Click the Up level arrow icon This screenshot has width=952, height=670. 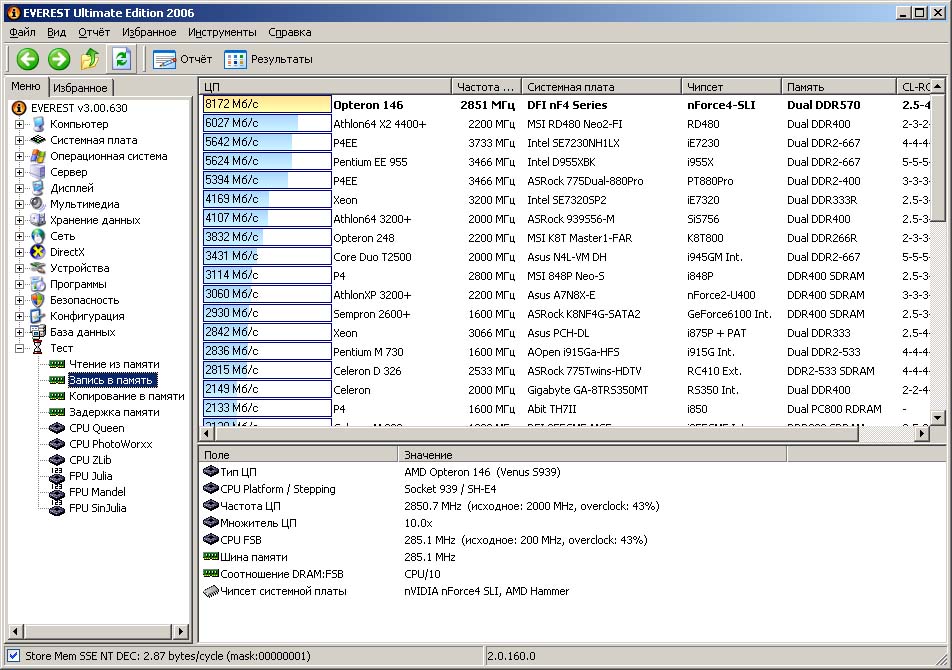(90, 59)
